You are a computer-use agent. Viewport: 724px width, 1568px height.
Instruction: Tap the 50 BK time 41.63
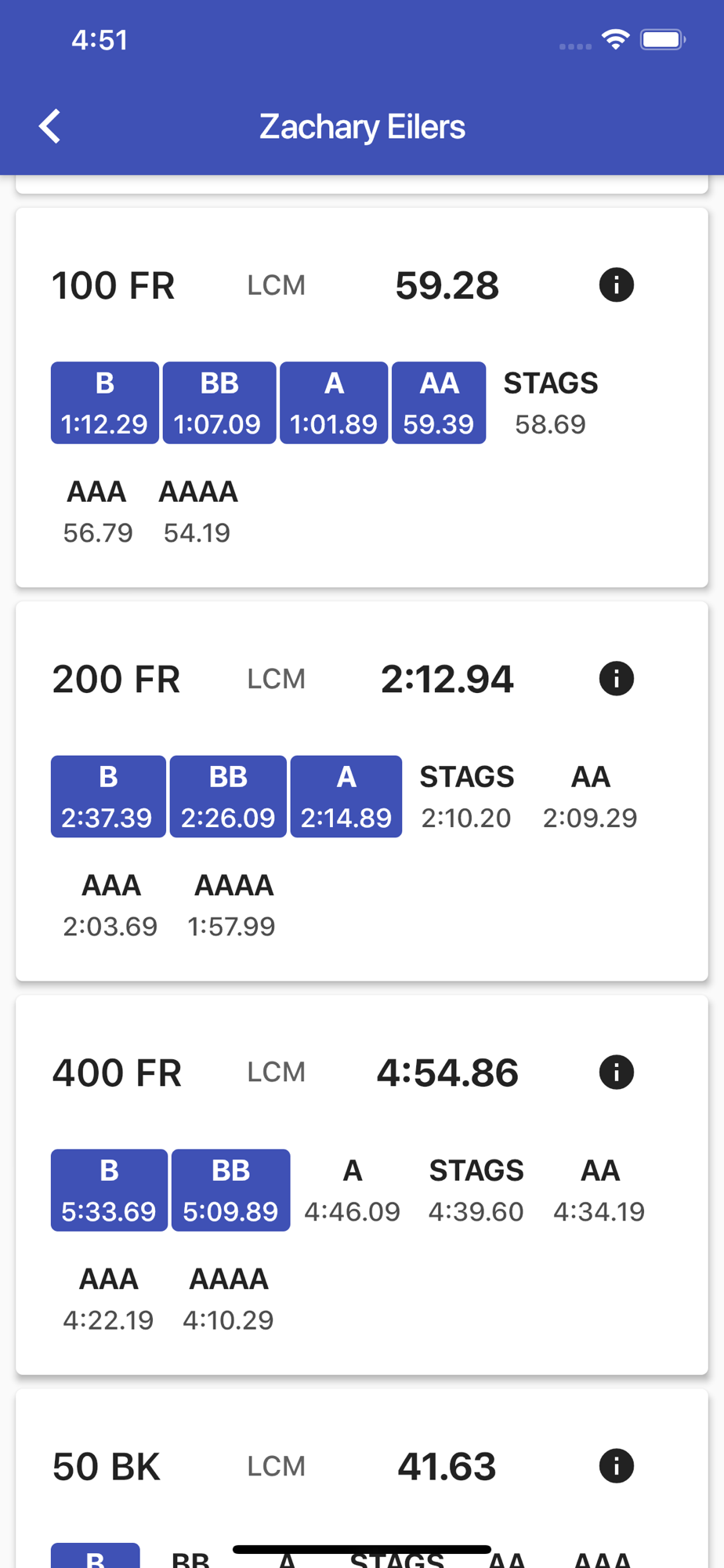(447, 1466)
